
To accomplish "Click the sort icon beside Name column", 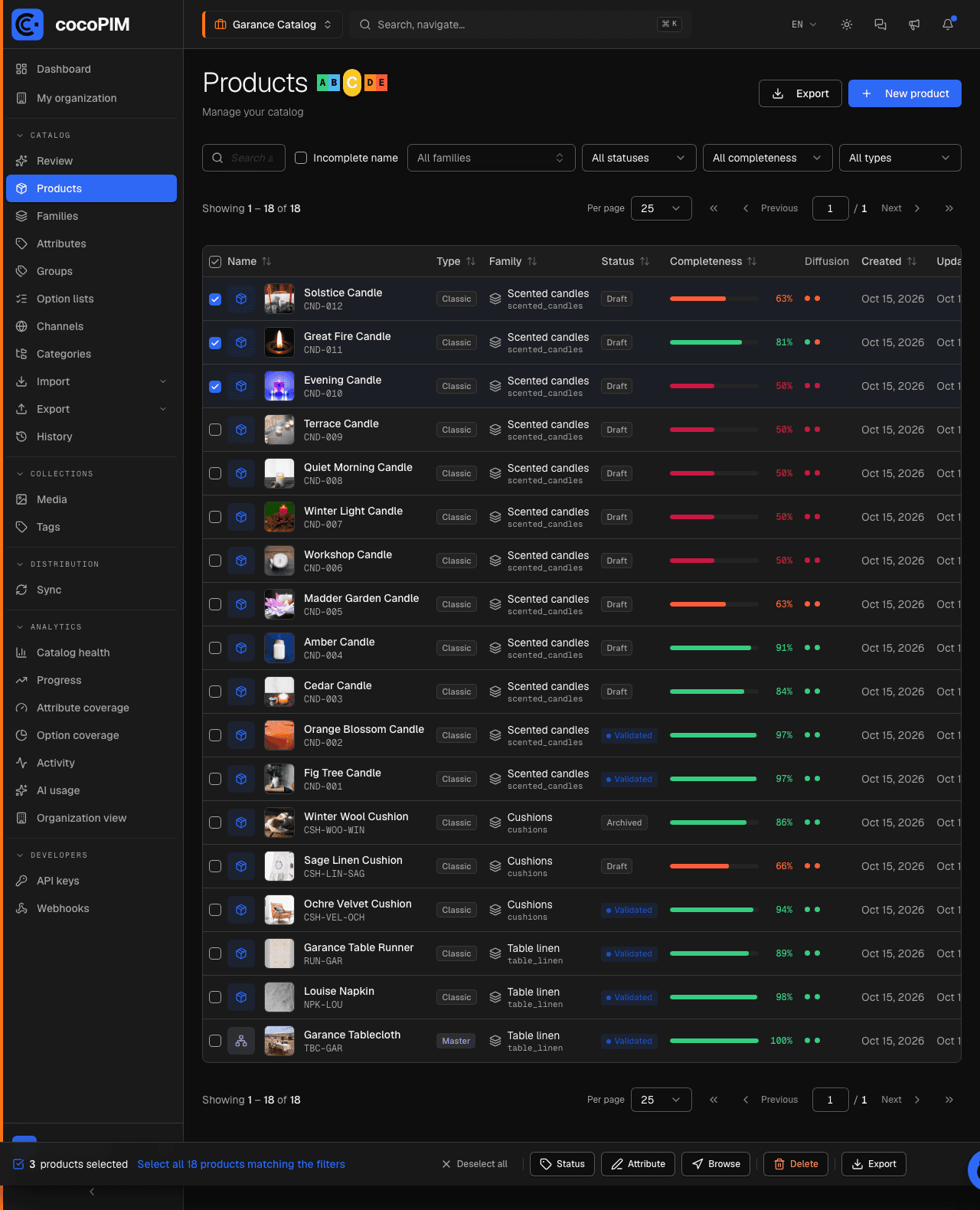I will (x=266, y=261).
